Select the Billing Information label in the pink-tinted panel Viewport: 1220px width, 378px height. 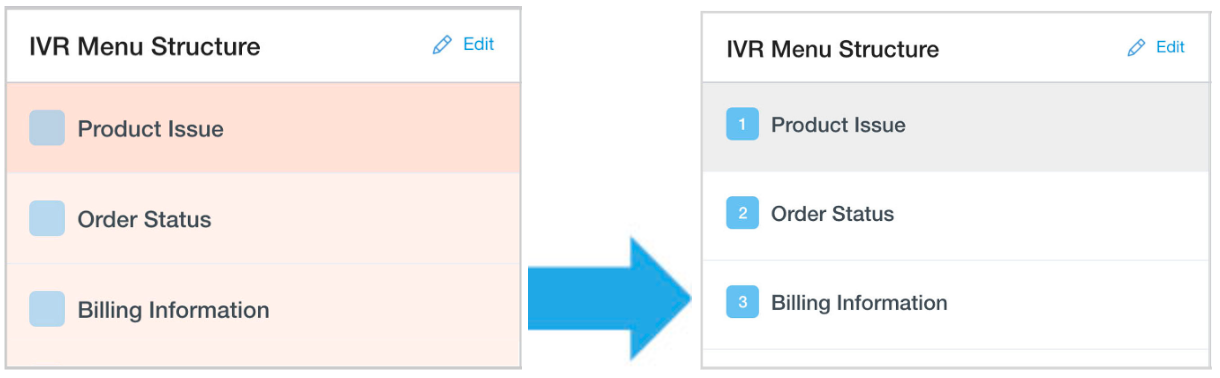[x=174, y=311]
